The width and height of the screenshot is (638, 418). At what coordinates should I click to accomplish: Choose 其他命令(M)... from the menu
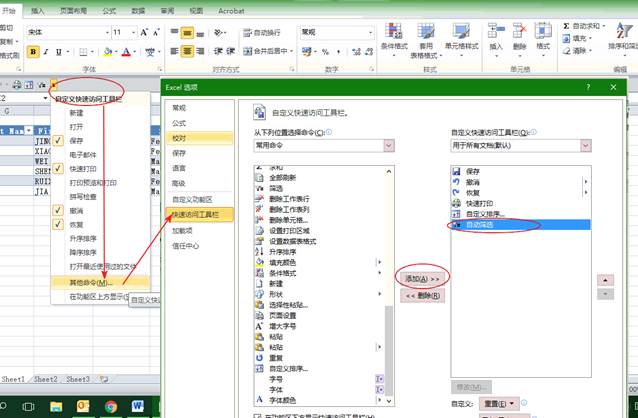pyautogui.click(x=90, y=282)
